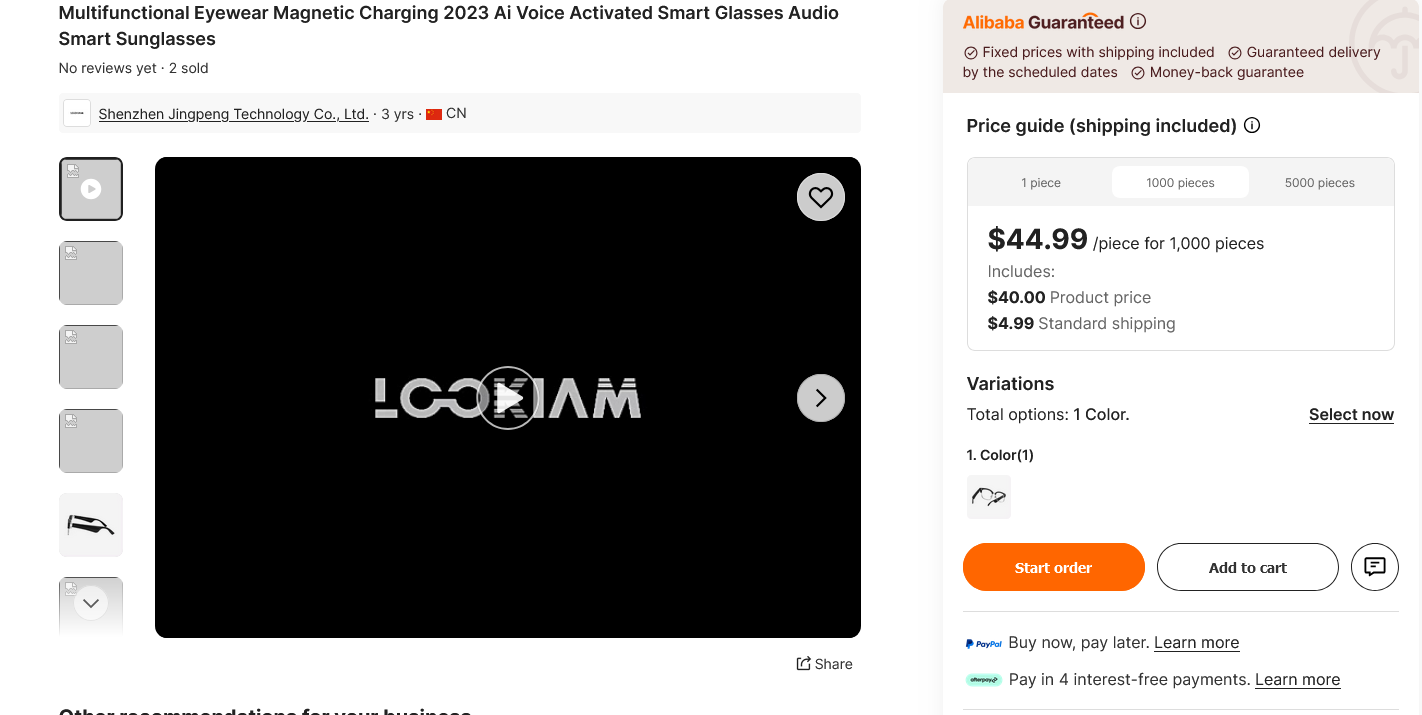Click the heart favorite icon on video

821,197
